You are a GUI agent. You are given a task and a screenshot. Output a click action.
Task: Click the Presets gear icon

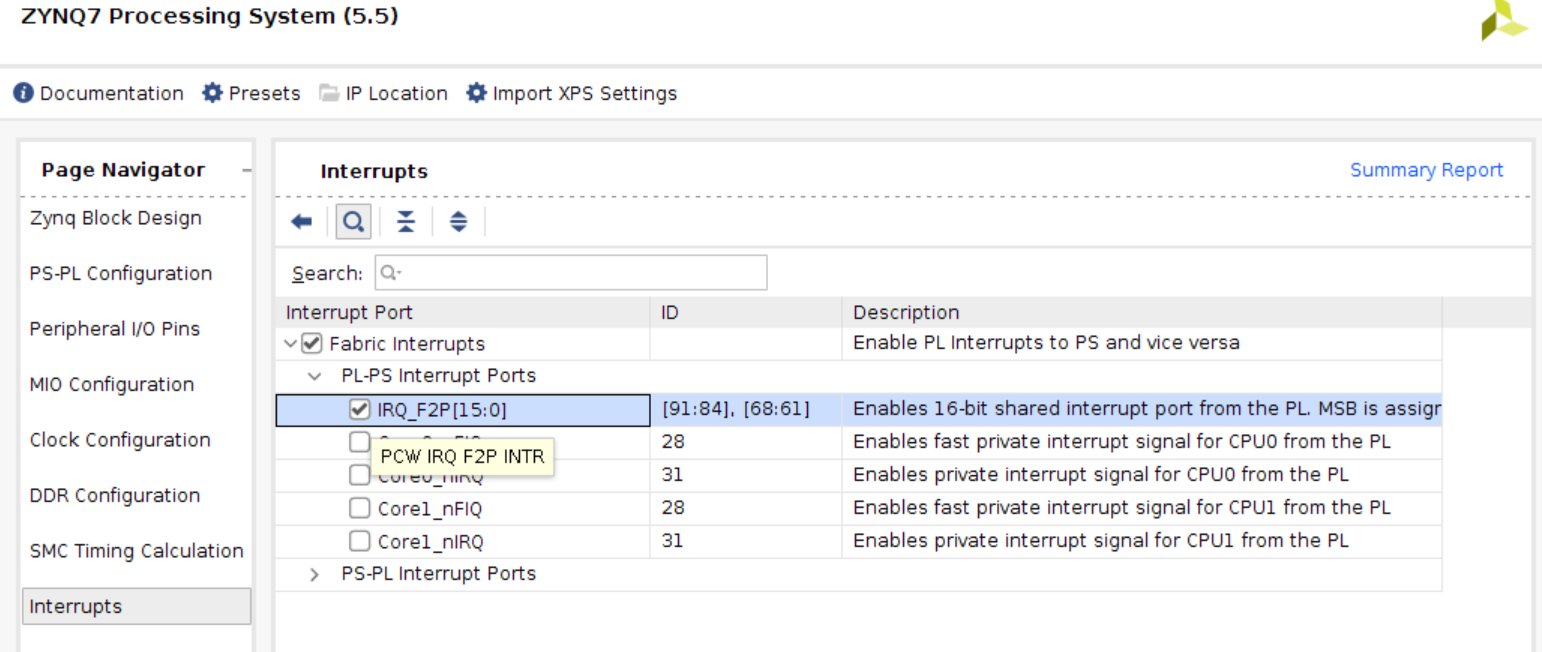212,93
